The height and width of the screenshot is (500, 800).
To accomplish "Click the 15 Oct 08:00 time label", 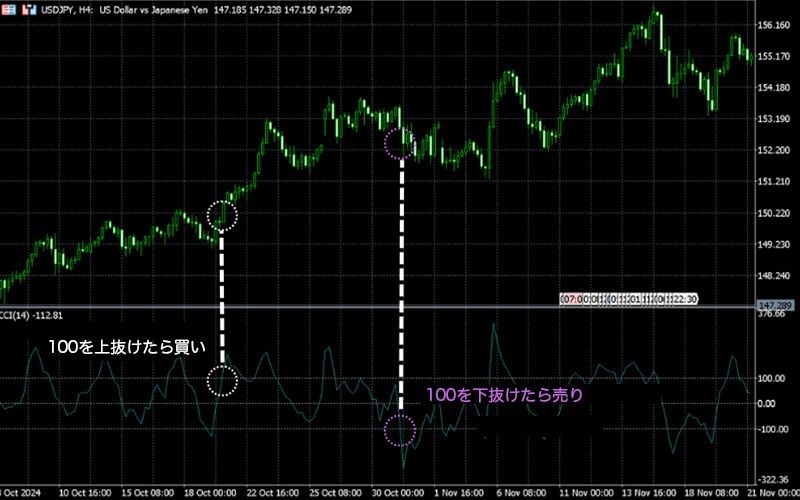I will tap(148, 493).
